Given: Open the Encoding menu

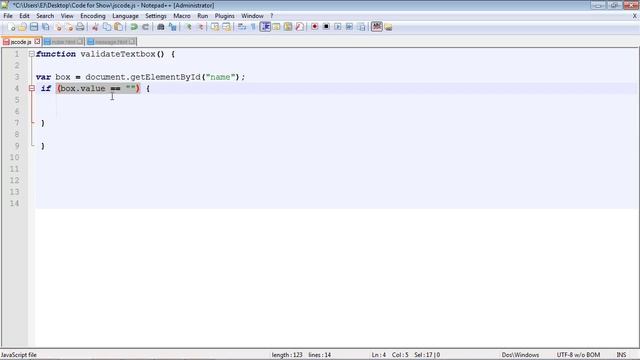Looking at the screenshot, I should pyautogui.click(x=93, y=16).
